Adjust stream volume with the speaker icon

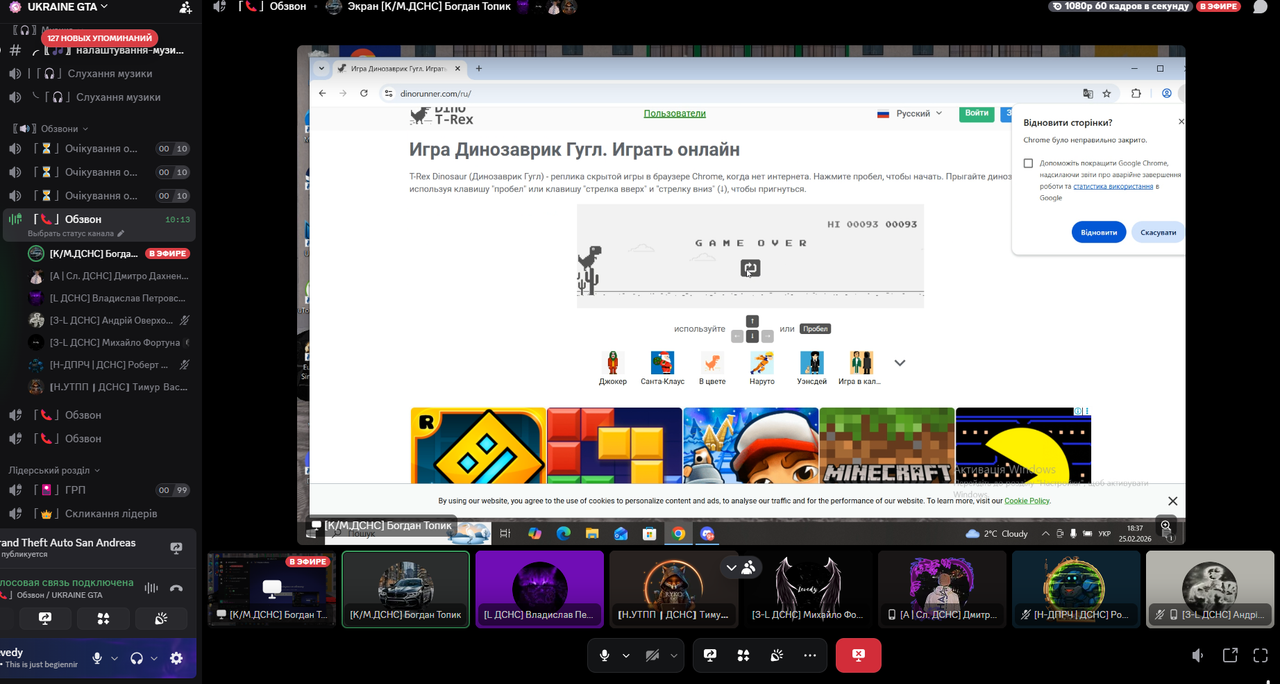click(x=1197, y=655)
